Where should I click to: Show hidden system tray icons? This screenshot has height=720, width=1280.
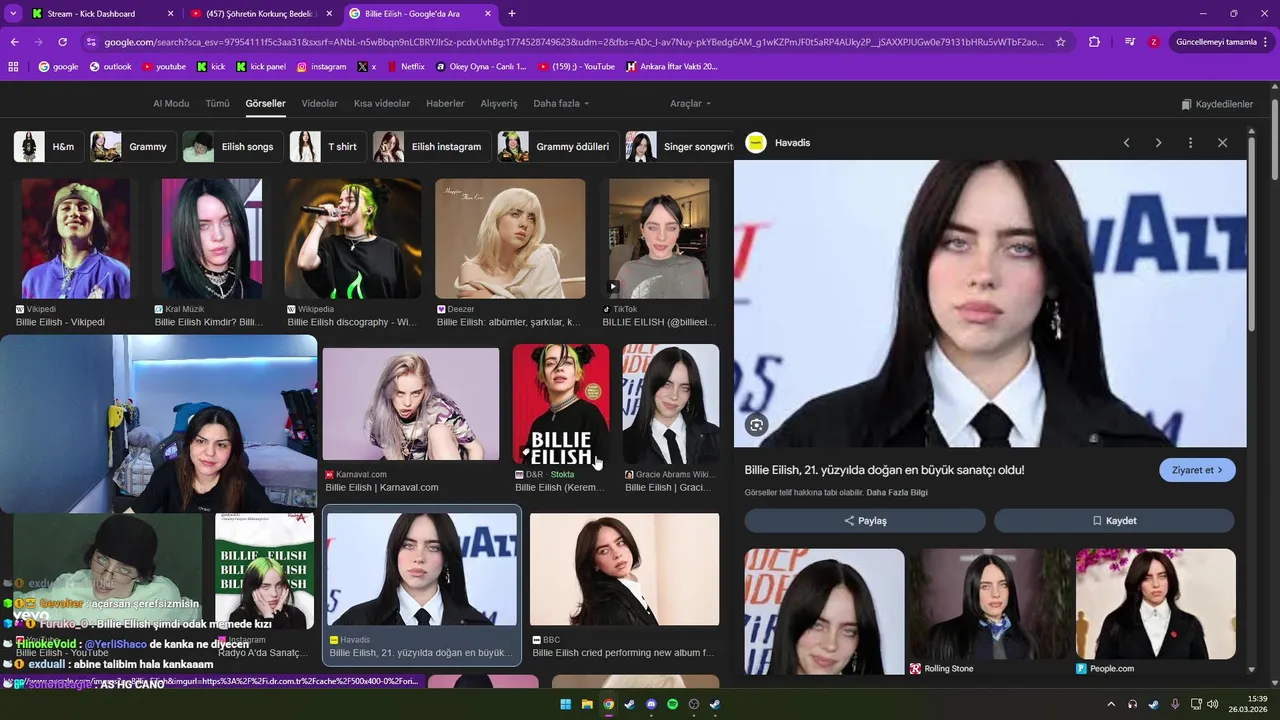click(1111, 704)
